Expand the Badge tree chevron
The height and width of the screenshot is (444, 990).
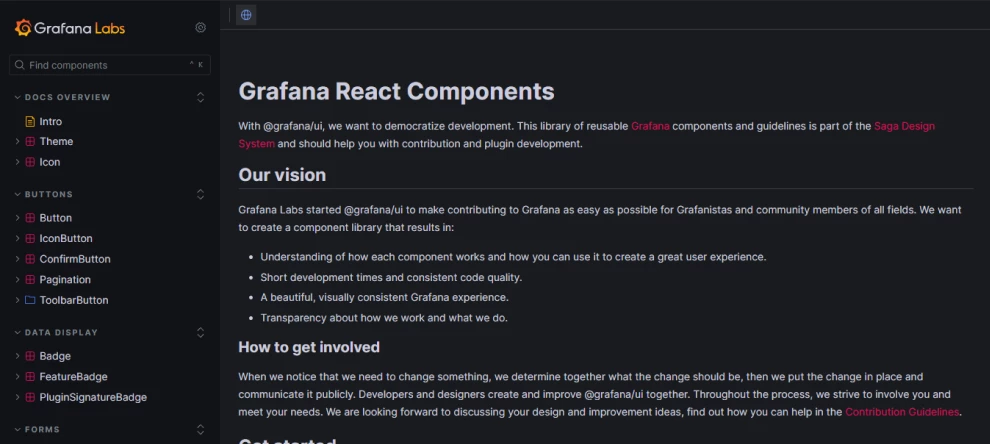[18, 356]
